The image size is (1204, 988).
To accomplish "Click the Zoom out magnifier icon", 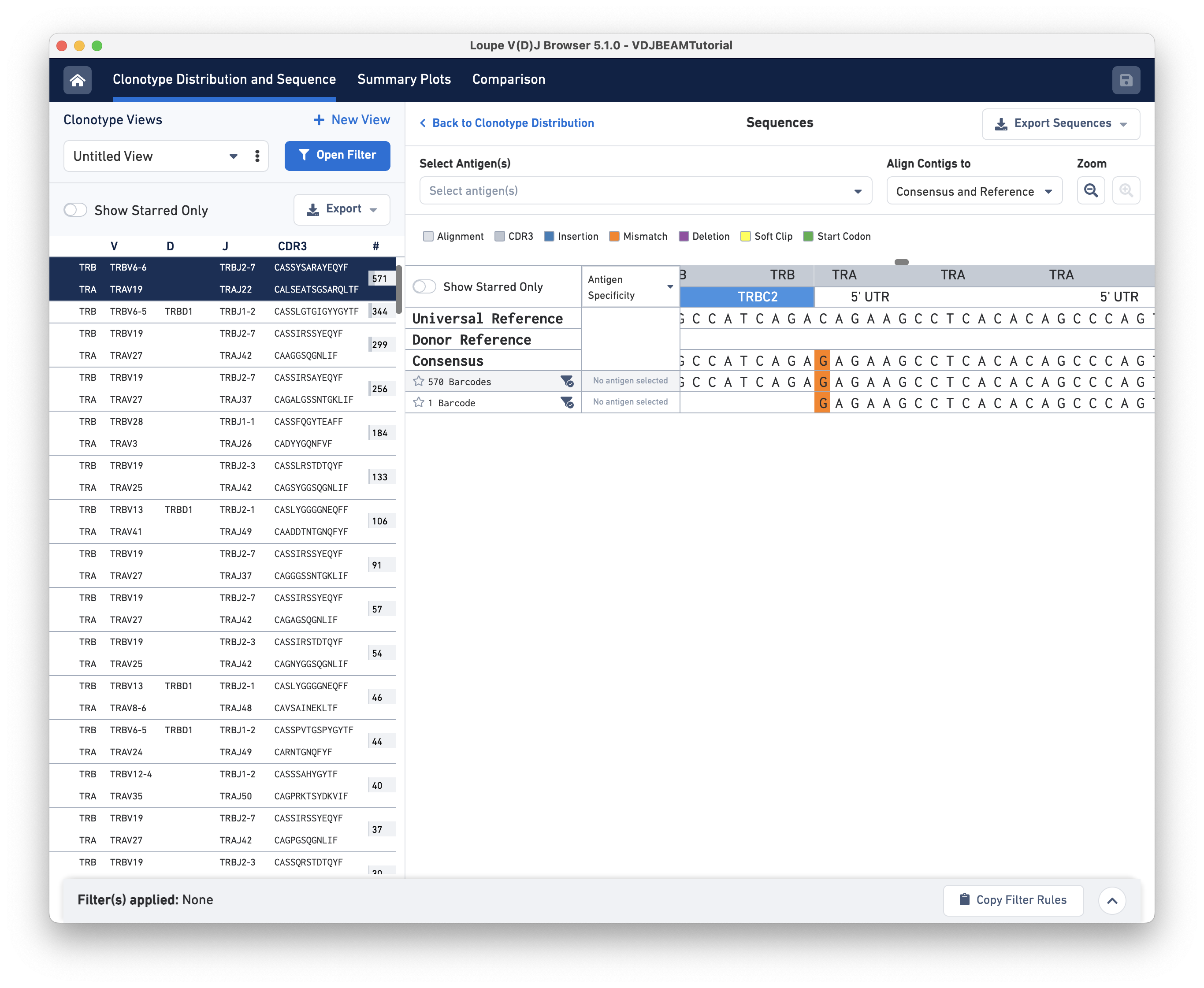I will point(1091,191).
